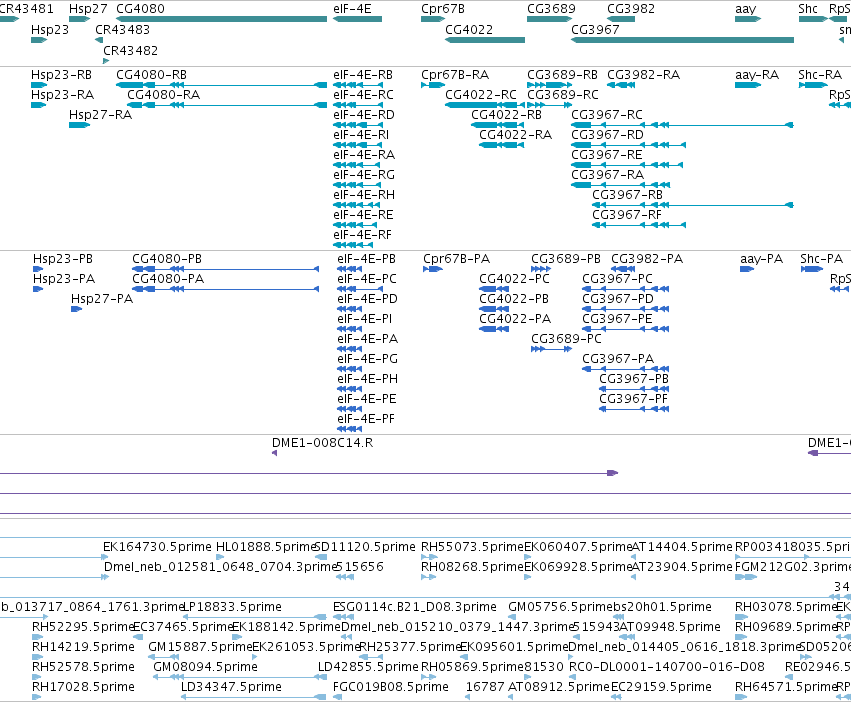
Task: Select protein Hsp23-PB label
Action: pos(63,259)
